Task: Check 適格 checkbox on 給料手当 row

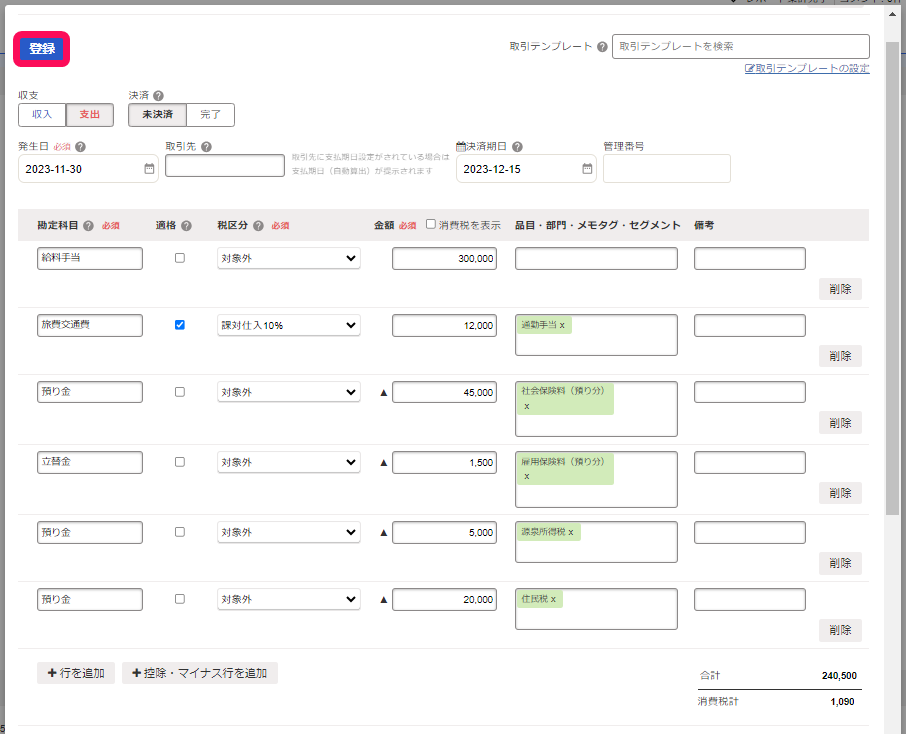Action: pos(180,258)
